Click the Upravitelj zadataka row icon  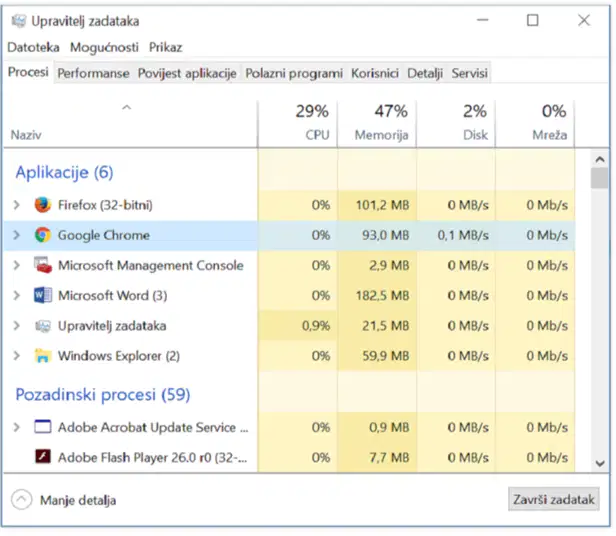tap(42, 326)
